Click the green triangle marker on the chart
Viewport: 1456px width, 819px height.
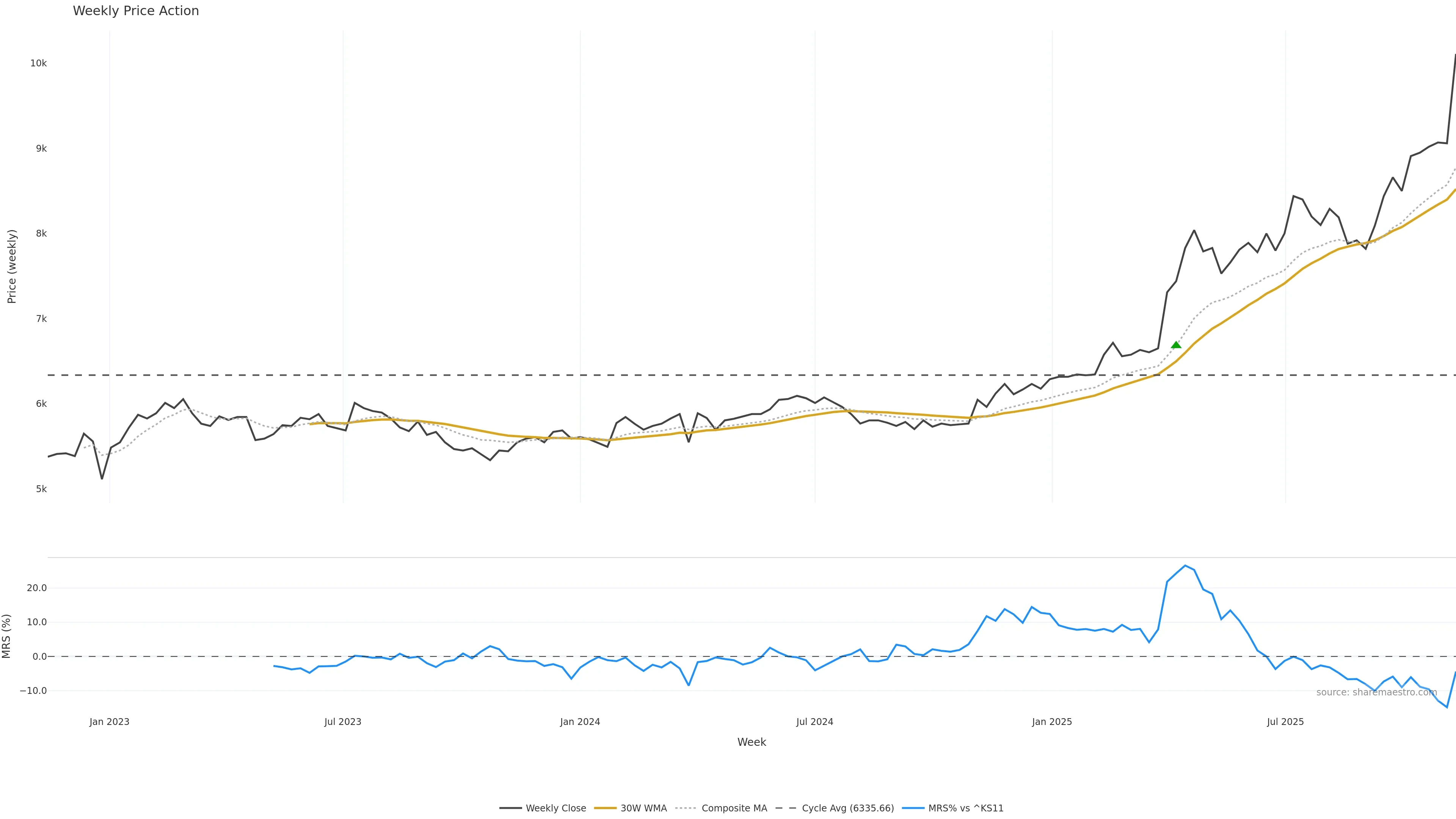tap(1176, 345)
